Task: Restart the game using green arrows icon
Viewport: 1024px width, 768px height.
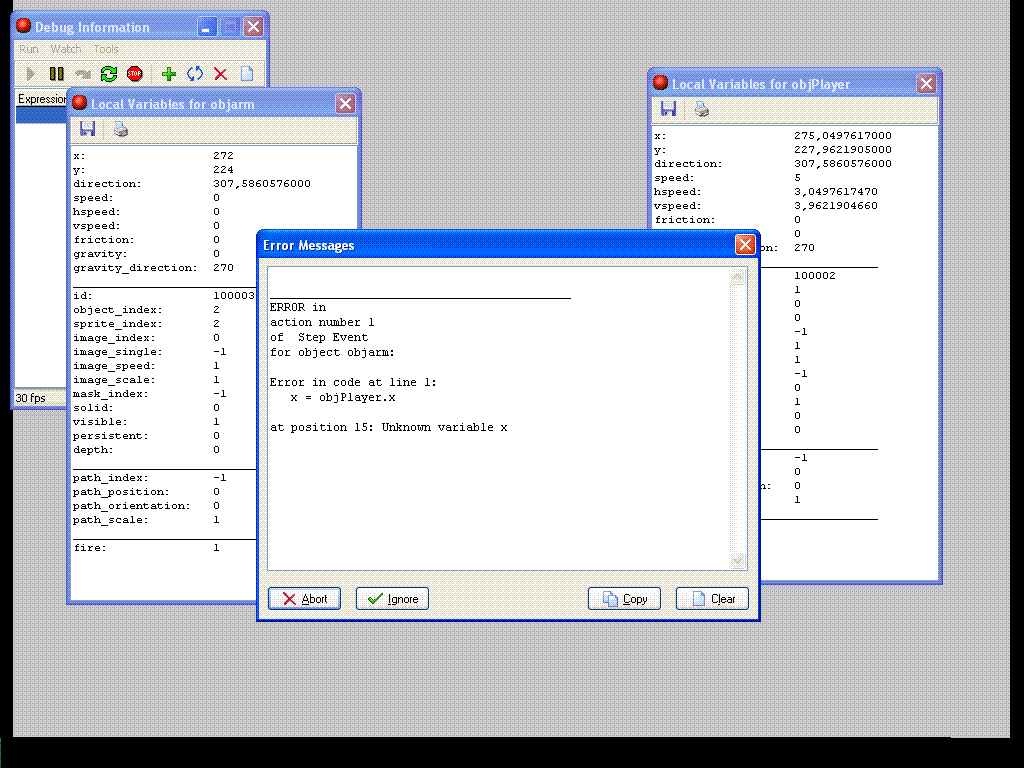Action: 109,74
